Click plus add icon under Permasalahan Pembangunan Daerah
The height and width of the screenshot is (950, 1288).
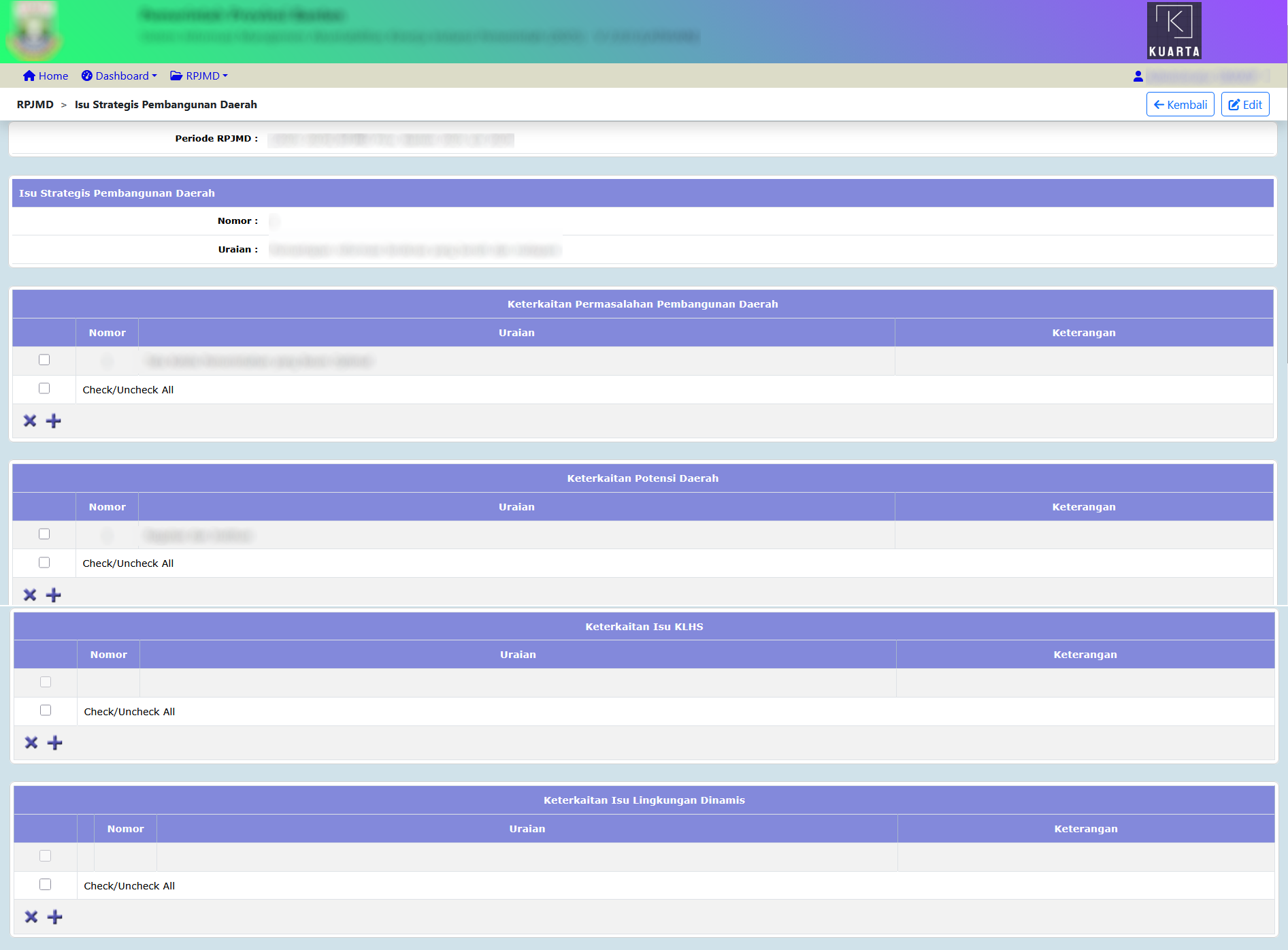click(x=53, y=421)
